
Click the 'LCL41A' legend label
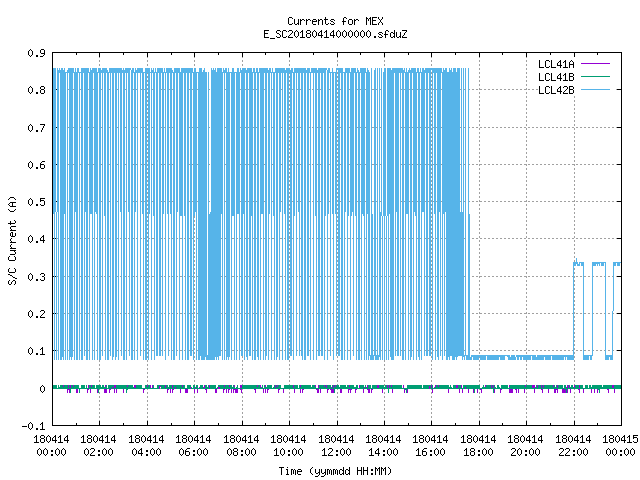556,64
